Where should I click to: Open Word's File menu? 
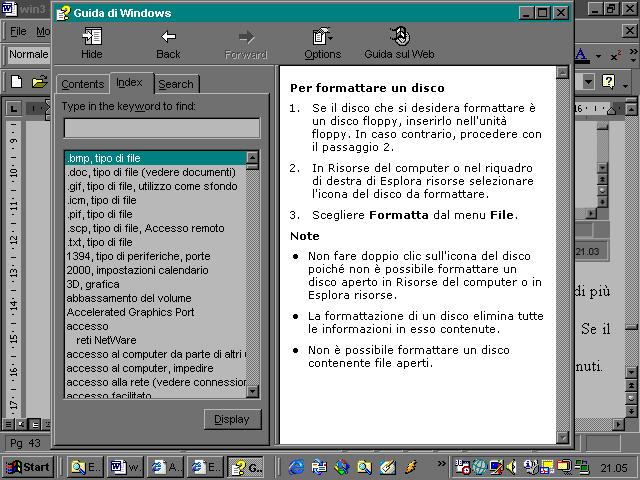(x=18, y=31)
